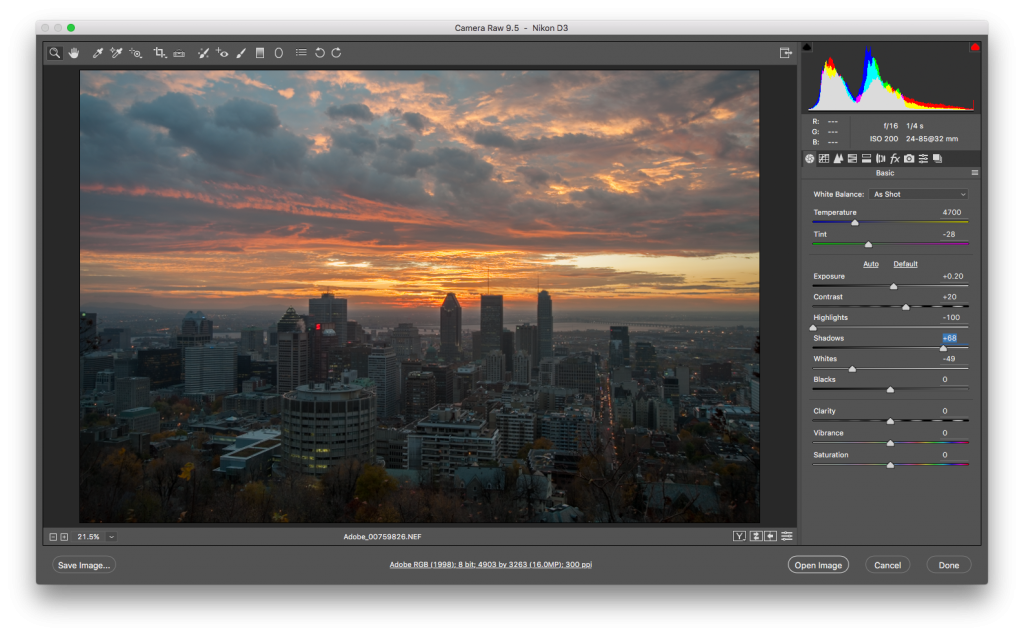This screenshot has width=1024, height=636.
Task: Select the Spot Removal tool
Action: coord(202,52)
